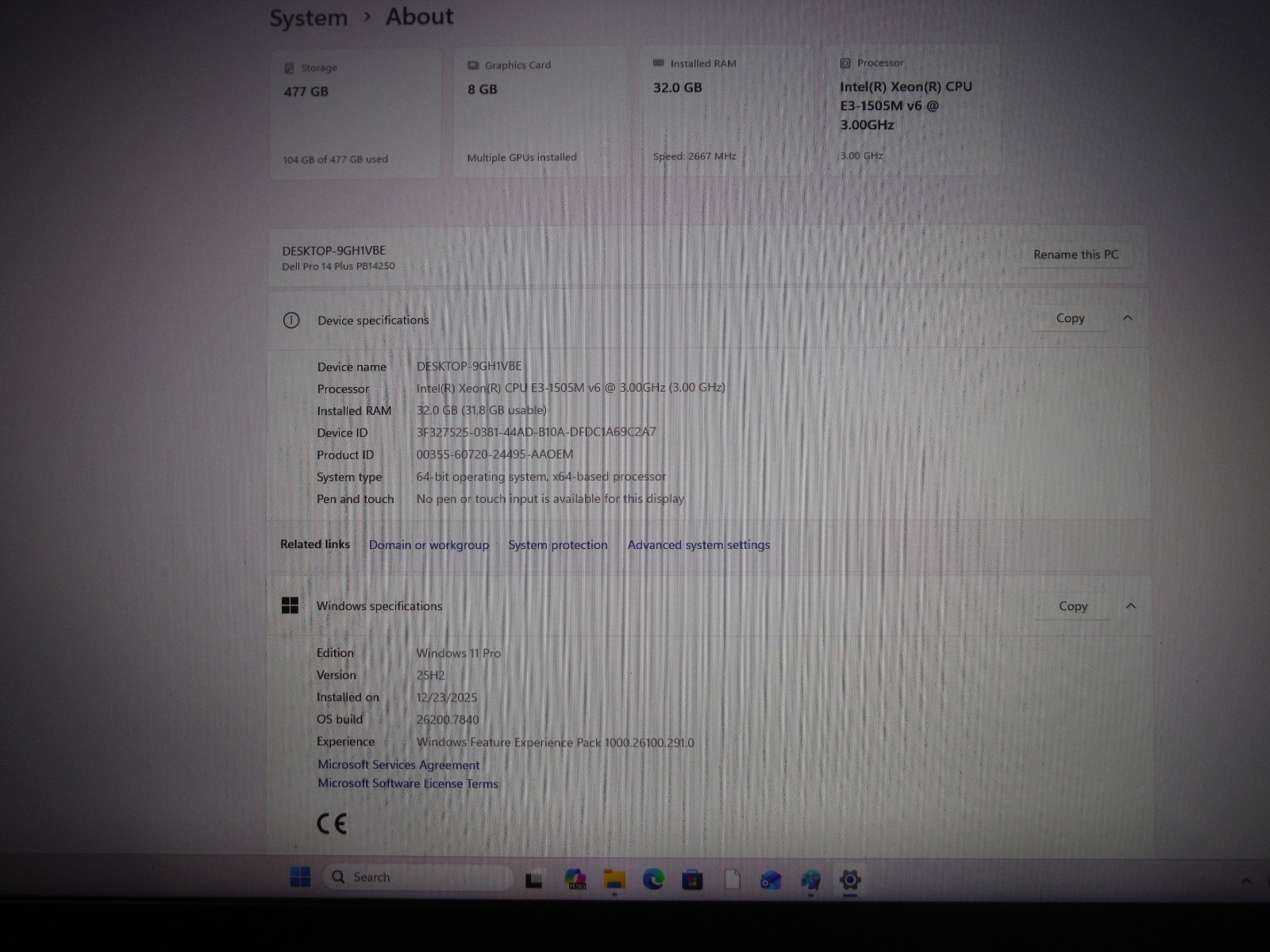Click device name DESKTOP-9GH1VBE in specifications
This screenshot has height=952, width=1270.
(x=469, y=366)
